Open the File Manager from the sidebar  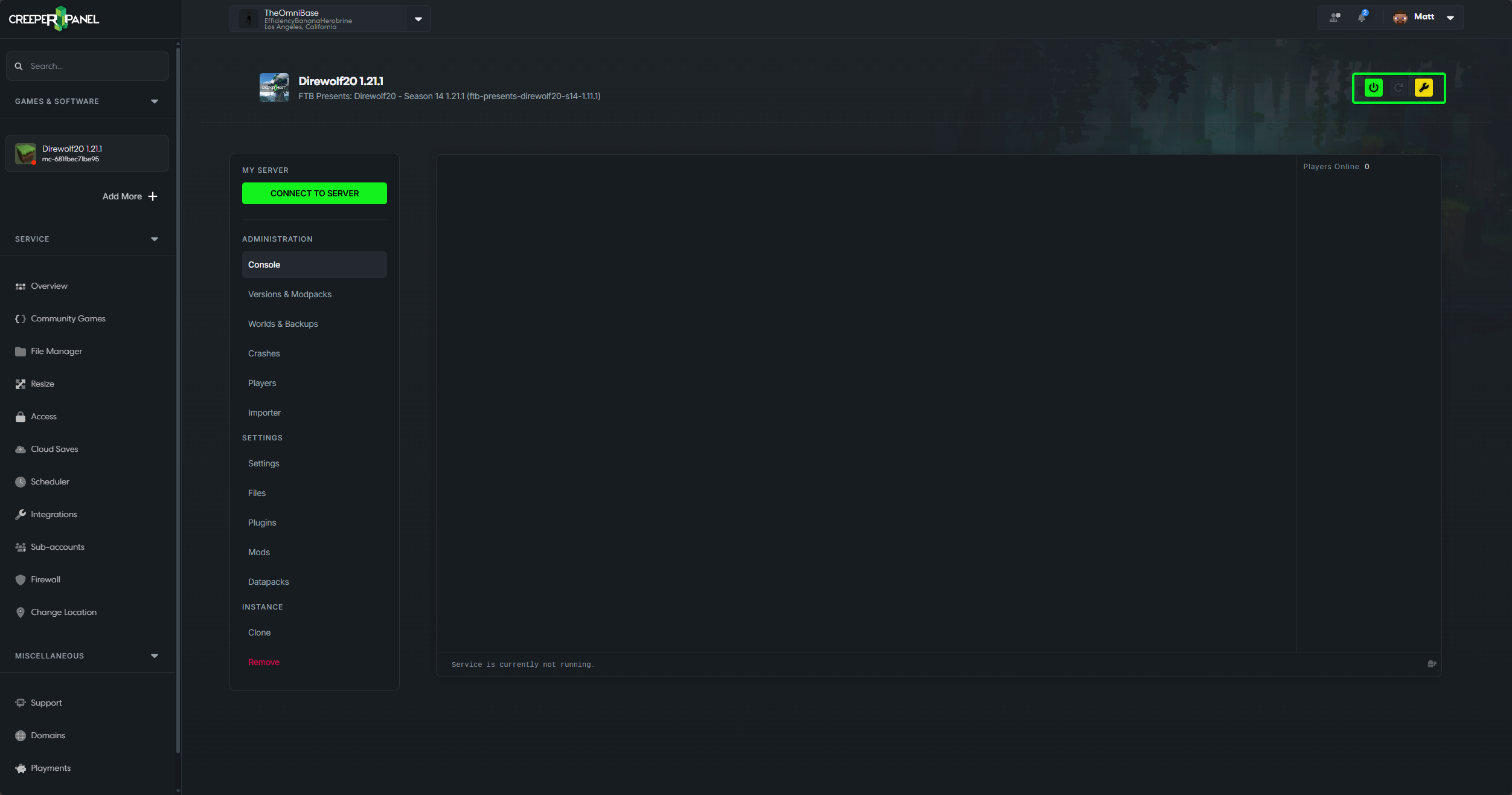56,351
